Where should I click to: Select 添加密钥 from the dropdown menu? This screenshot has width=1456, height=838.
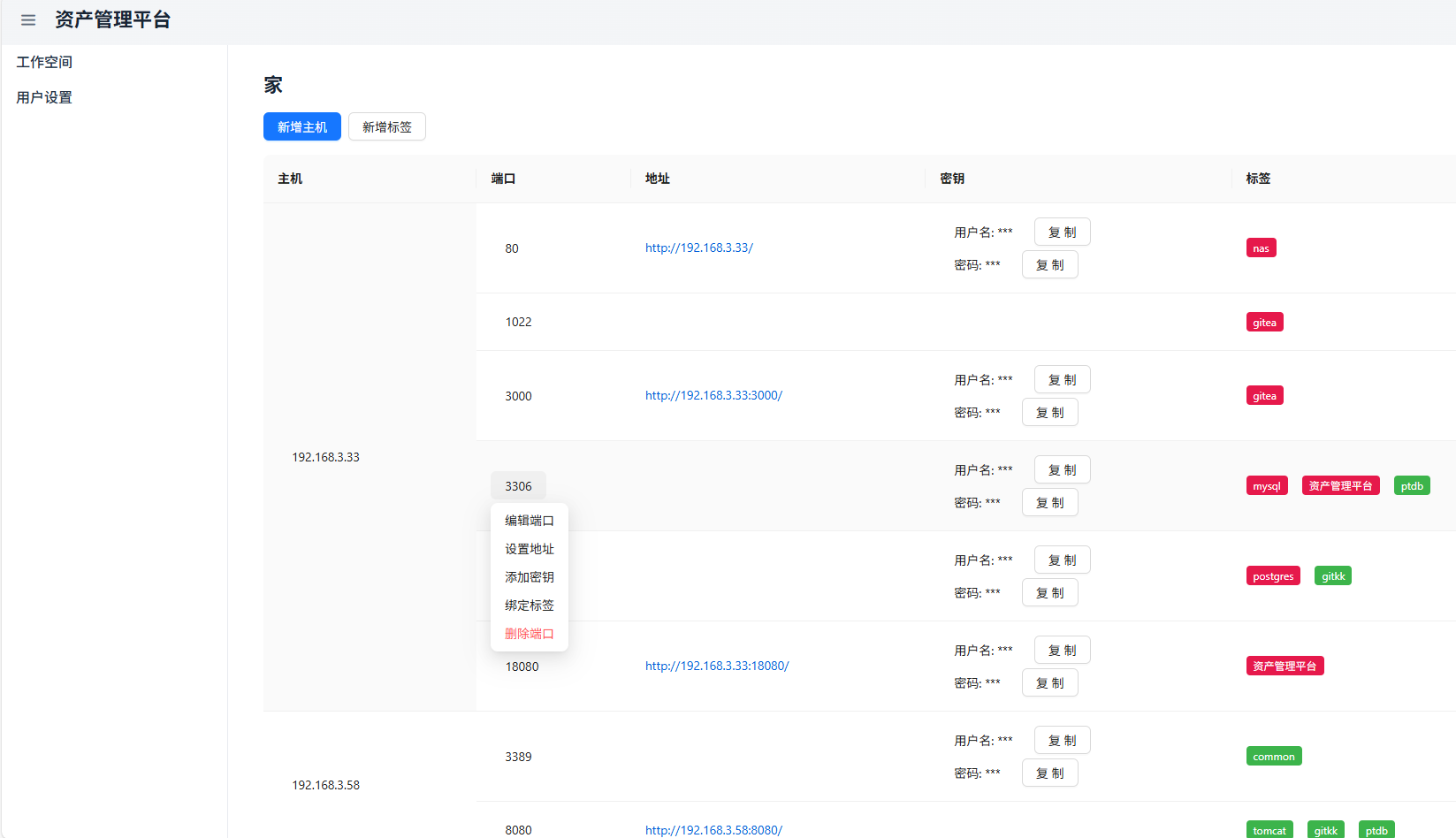529,577
